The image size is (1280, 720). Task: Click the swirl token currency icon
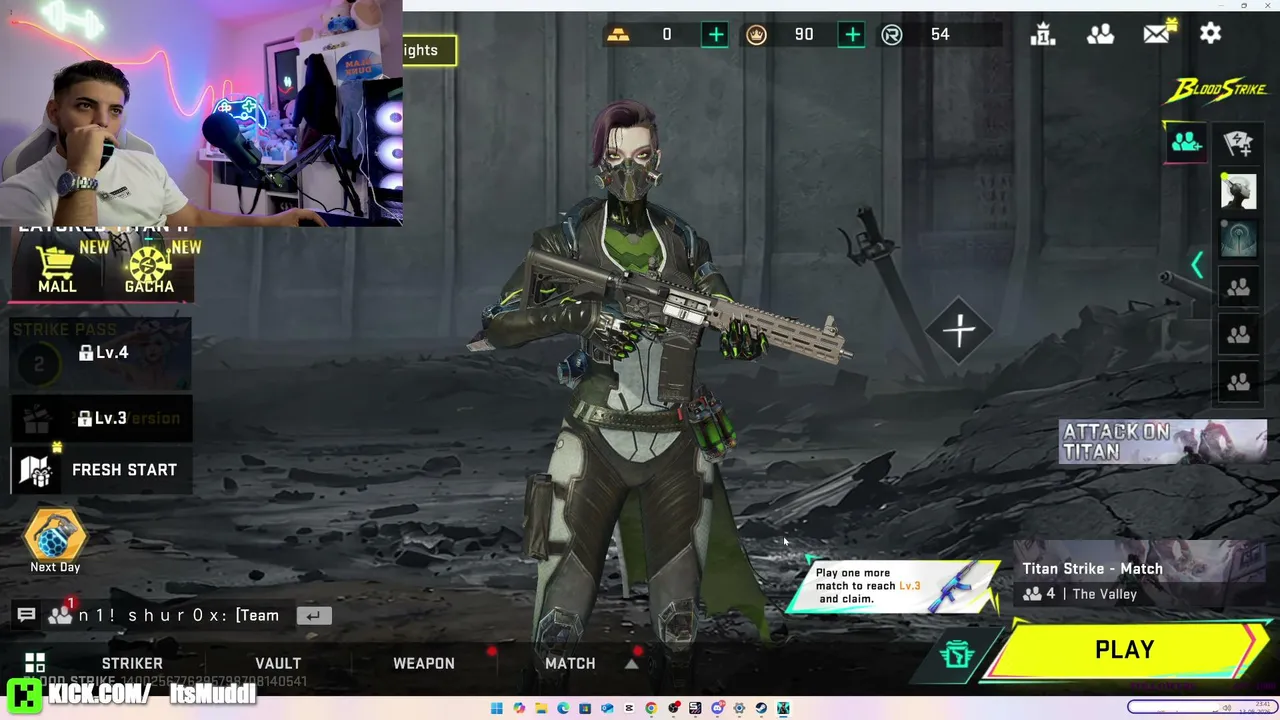tap(892, 35)
